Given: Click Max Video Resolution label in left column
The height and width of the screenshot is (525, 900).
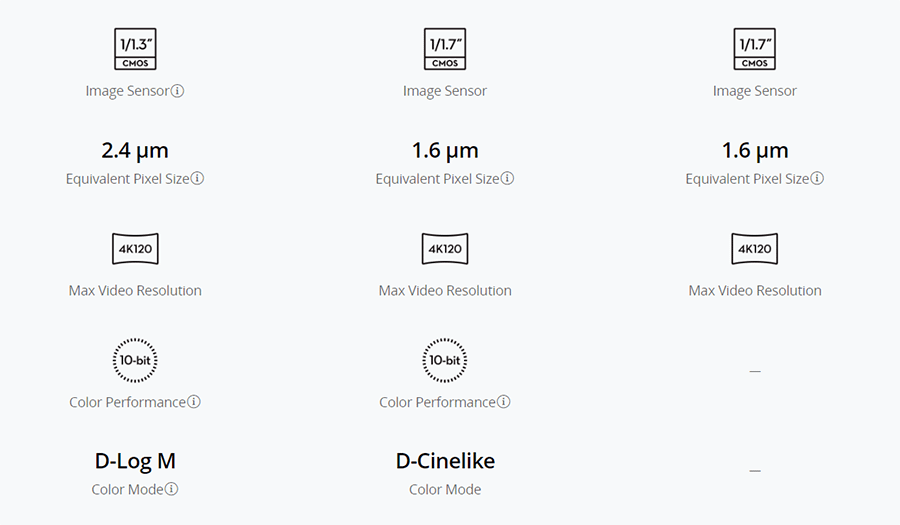Looking at the screenshot, I should (x=135, y=291).
